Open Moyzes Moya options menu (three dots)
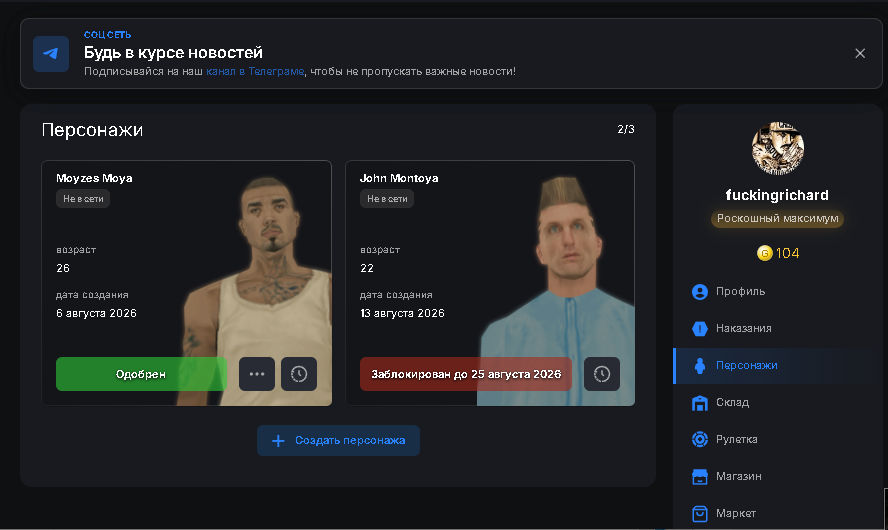This screenshot has height=530, width=888. [x=257, y=374]
